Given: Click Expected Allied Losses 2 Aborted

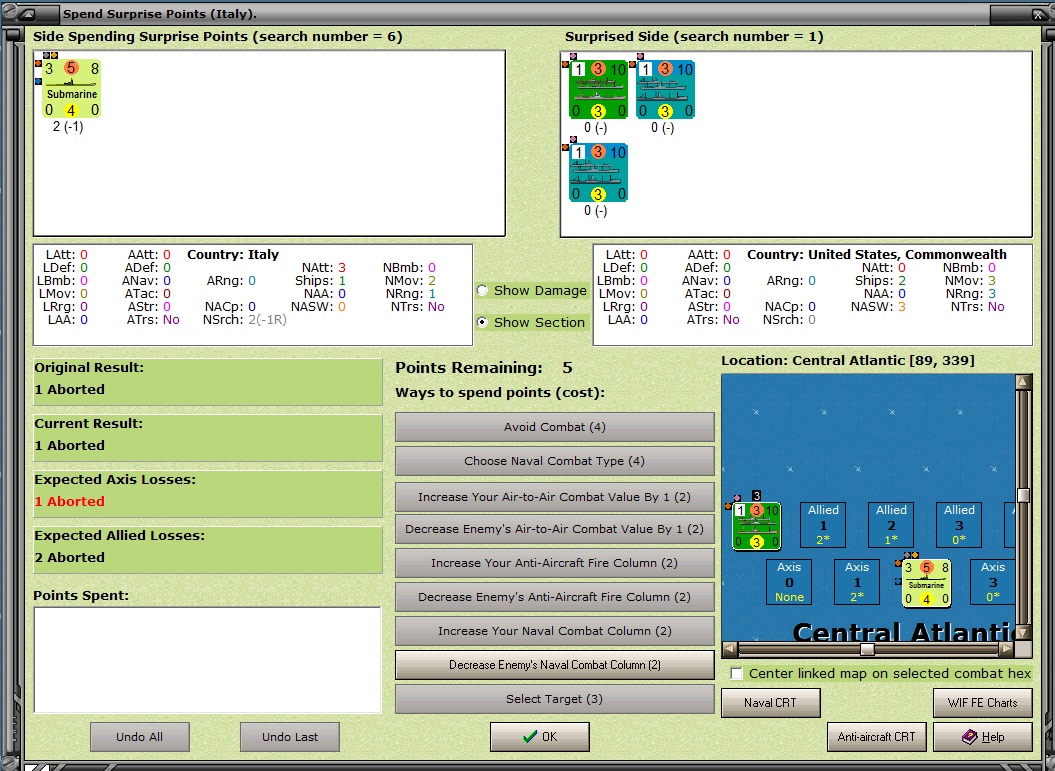Looking at the screenshot, I should click(x=69, y=557).
